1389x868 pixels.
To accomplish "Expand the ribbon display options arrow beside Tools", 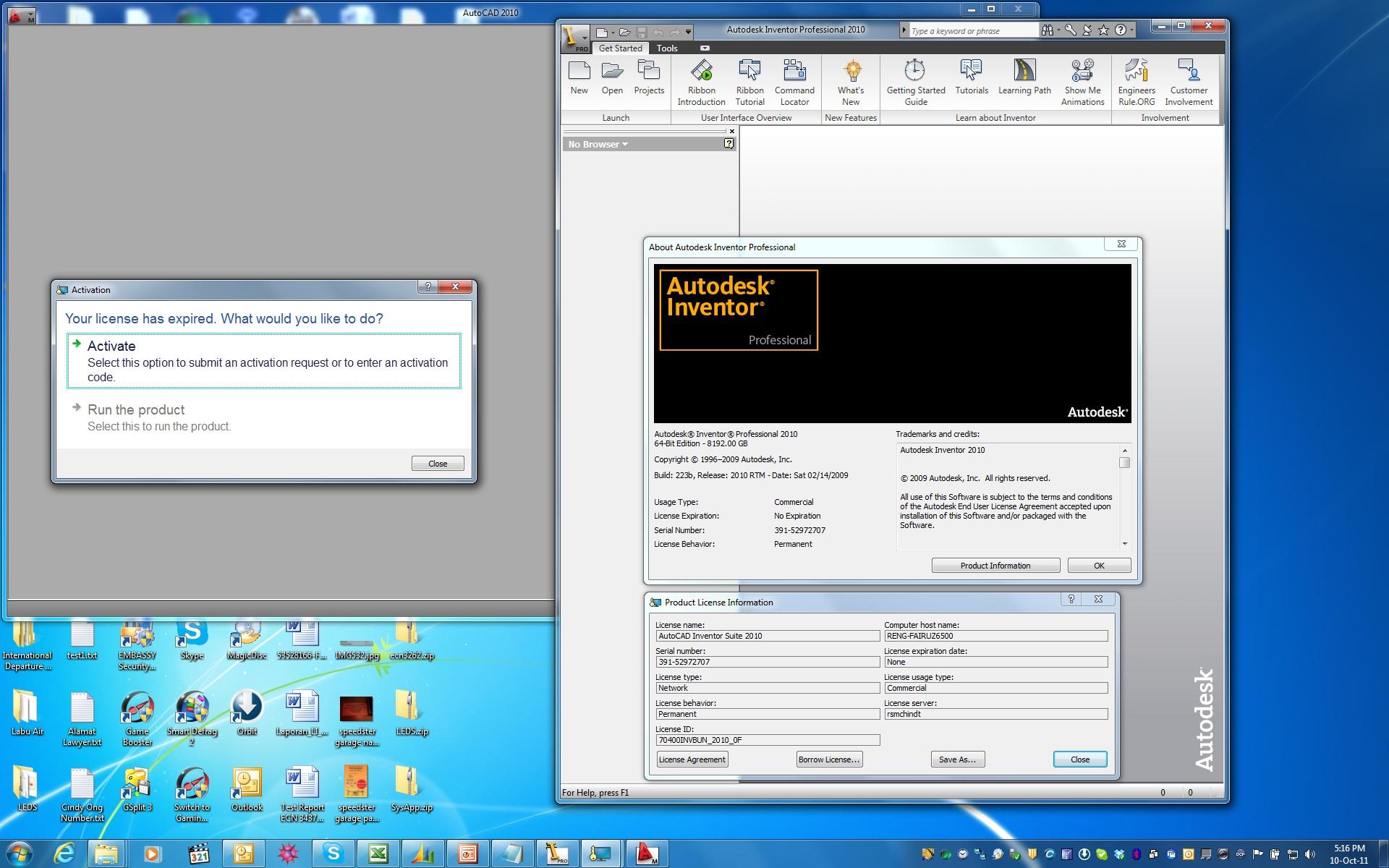I will pyautogui.click(x=705, y=48).
